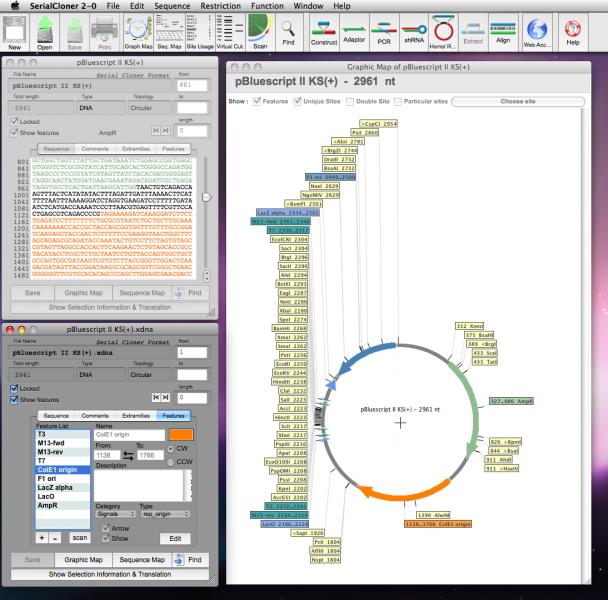Click the ColE1 origin label on map
608x600 pixels.
click(x=438, y=524)
